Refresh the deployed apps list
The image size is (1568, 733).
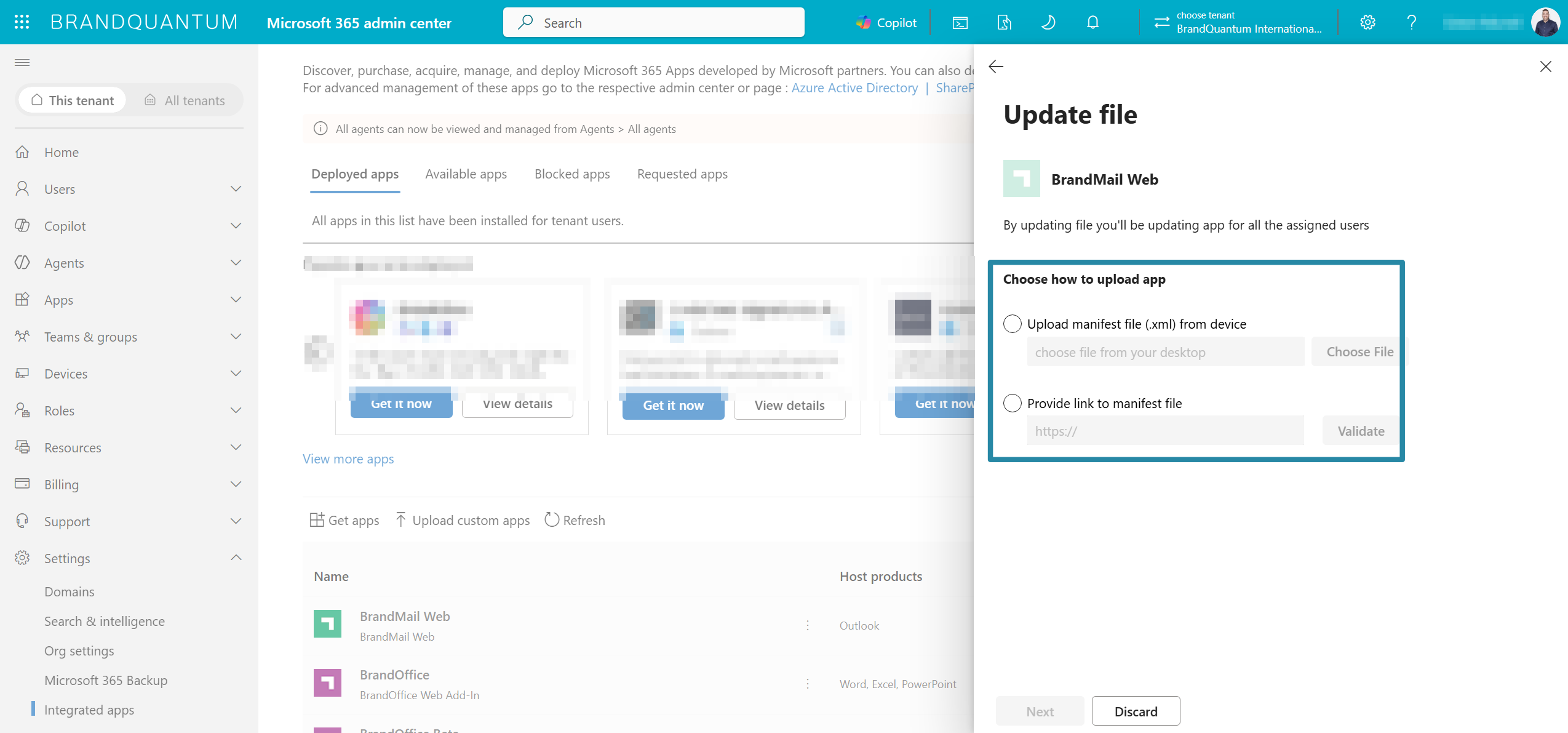[575, 521]
